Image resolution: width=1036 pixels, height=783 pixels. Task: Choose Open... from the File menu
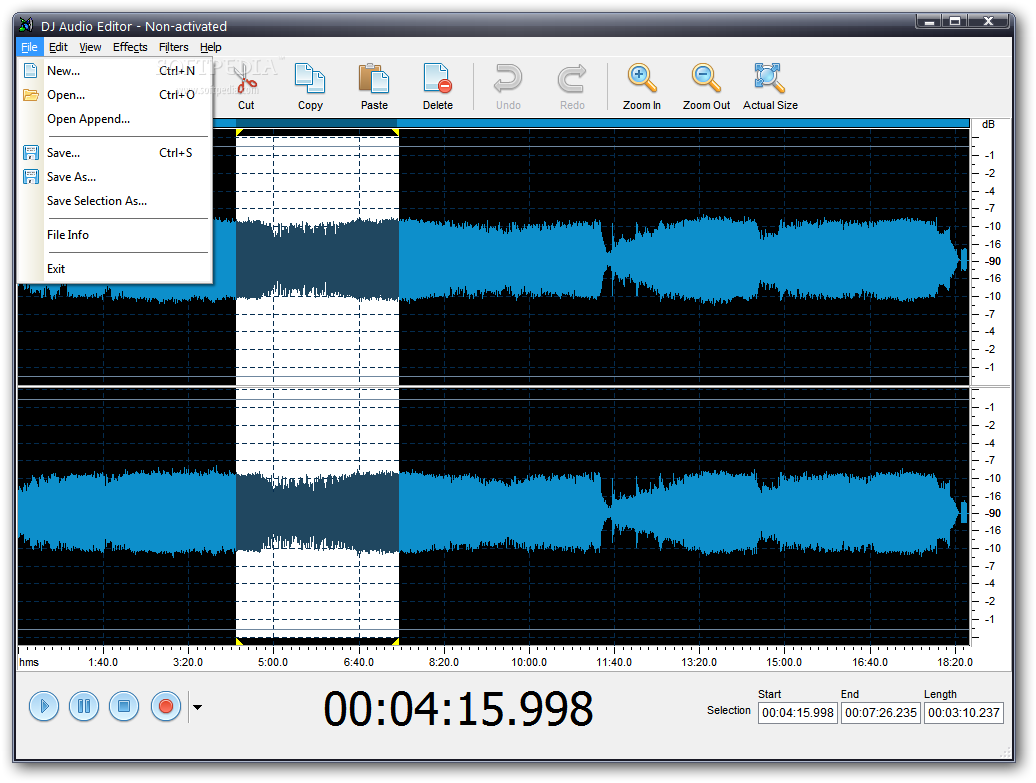(x=115, y=94)
